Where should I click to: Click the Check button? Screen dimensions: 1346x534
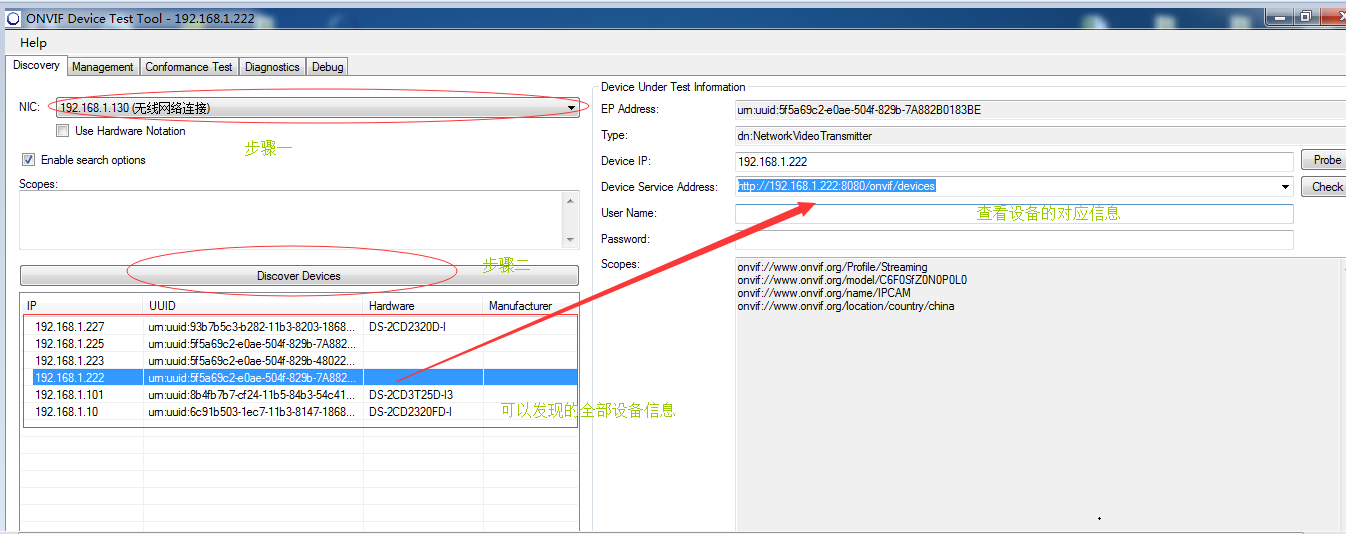1326,187
